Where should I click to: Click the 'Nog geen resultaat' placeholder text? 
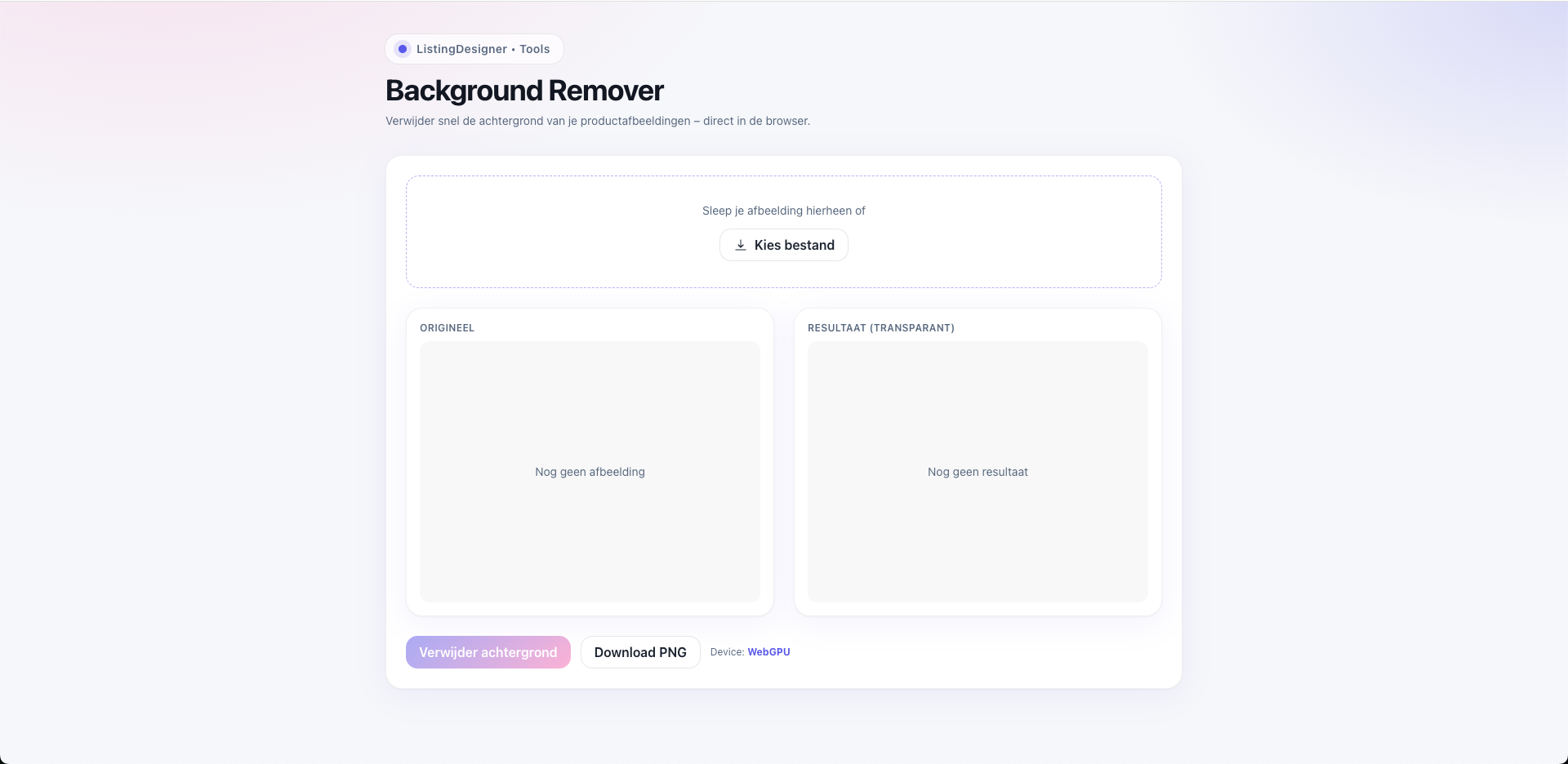coord(978,472)
